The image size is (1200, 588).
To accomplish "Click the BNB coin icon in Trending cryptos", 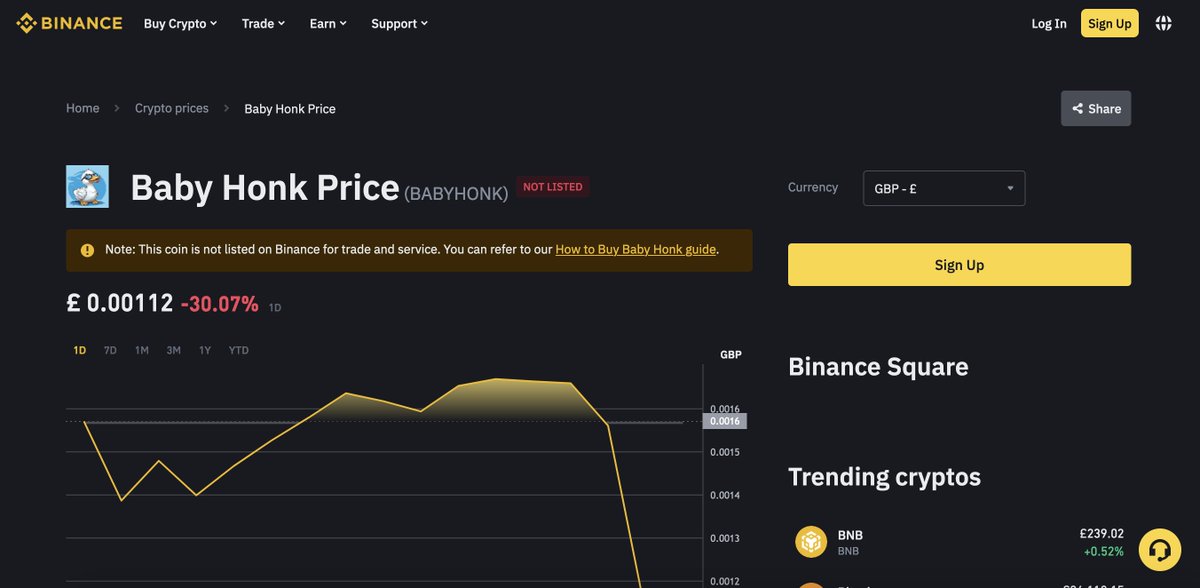I will click(x=810, y=541).
